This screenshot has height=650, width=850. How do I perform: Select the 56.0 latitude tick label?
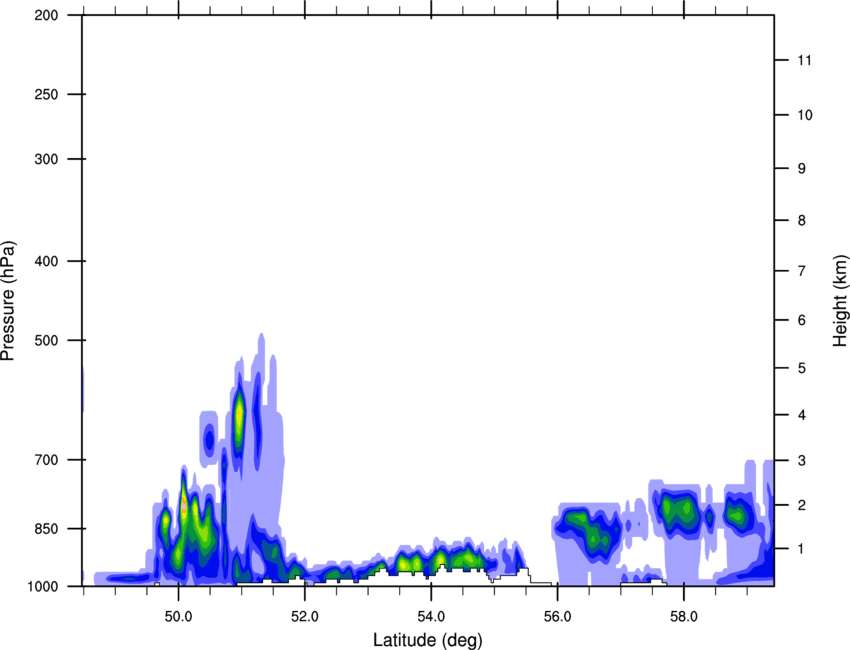click(557, 614)
